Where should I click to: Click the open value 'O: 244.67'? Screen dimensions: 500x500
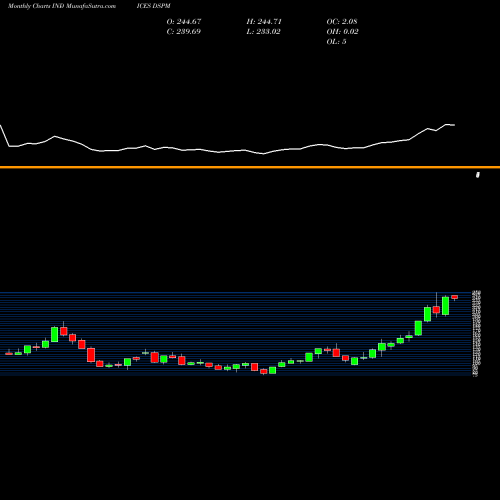184,22
